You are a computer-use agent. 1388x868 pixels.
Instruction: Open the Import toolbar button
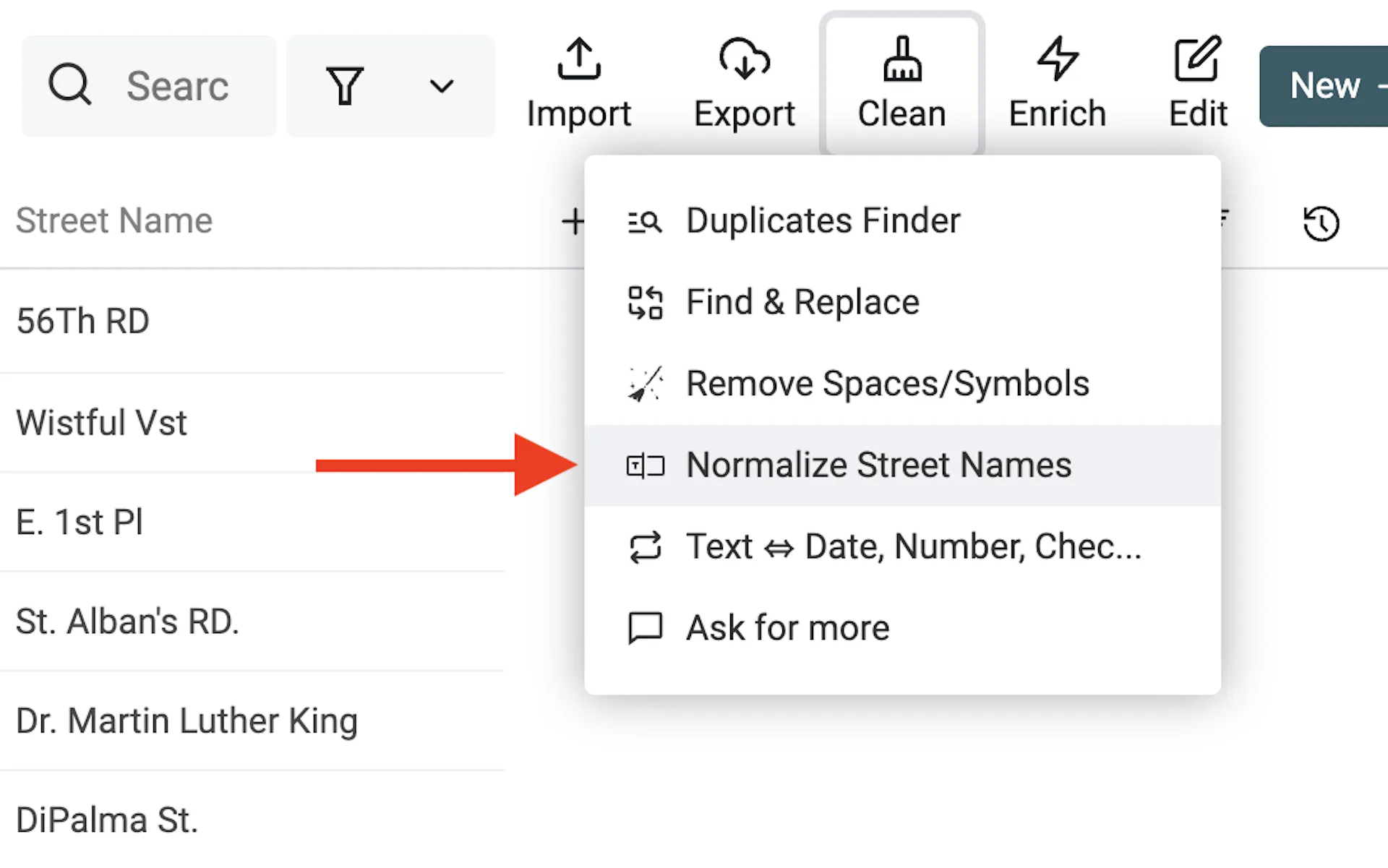(579, 85)
